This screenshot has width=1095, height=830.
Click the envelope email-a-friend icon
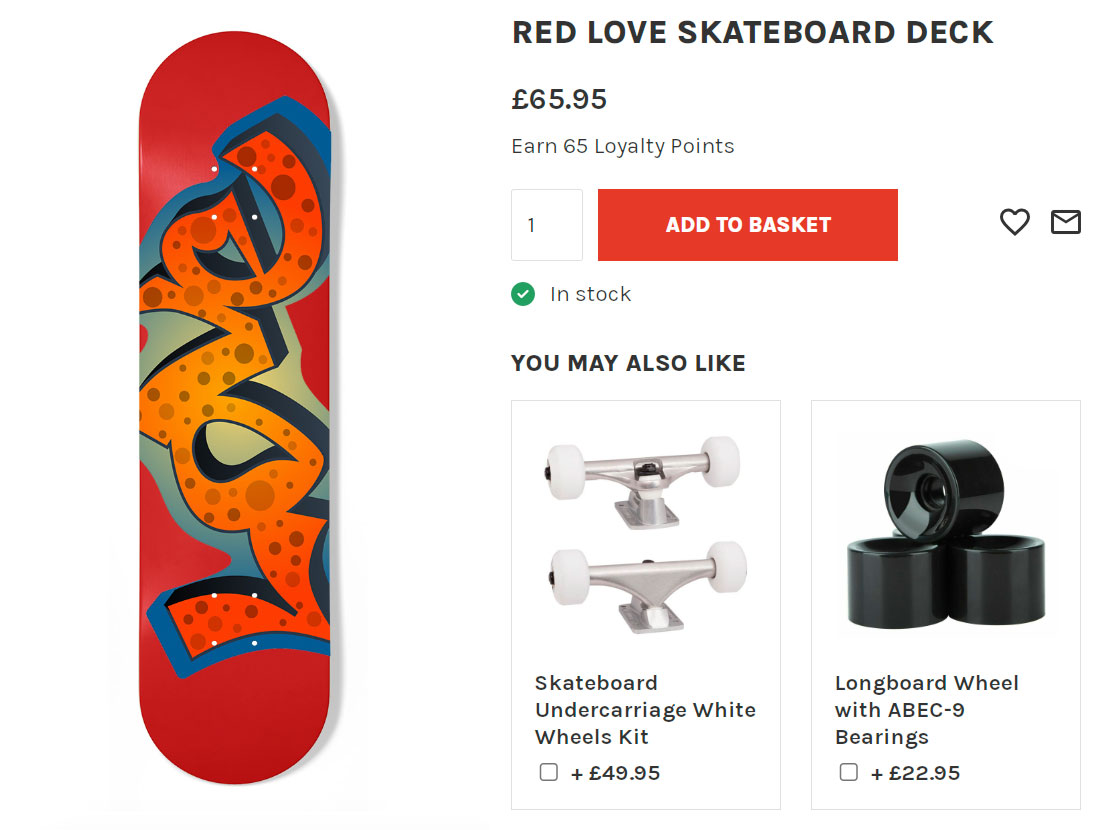(x=1066, y=222)
